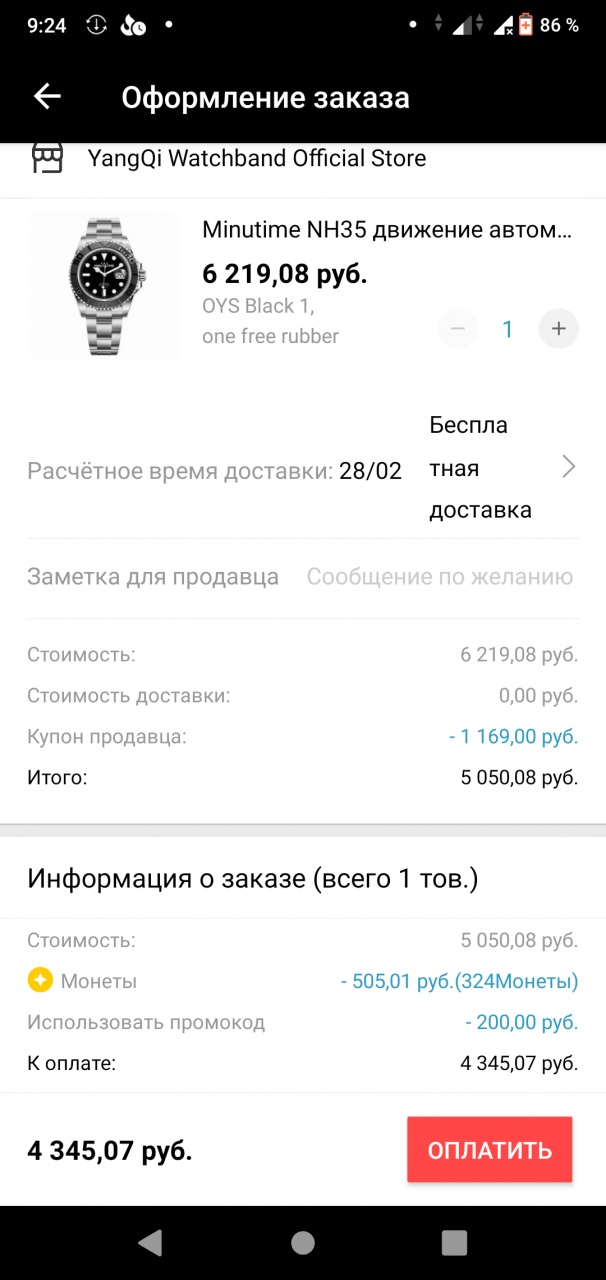This screenshot has height=1280, width=606.
Task: Open the watch product thumbnail
Action: 104,286
